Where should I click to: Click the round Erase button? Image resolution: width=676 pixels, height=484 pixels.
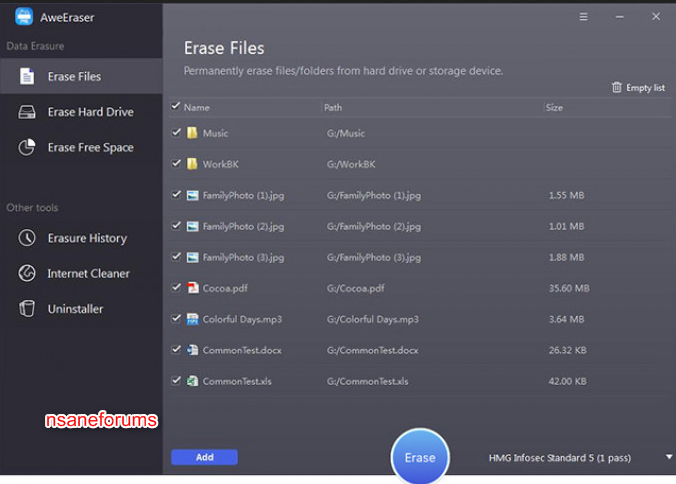[x=420, y=457]
